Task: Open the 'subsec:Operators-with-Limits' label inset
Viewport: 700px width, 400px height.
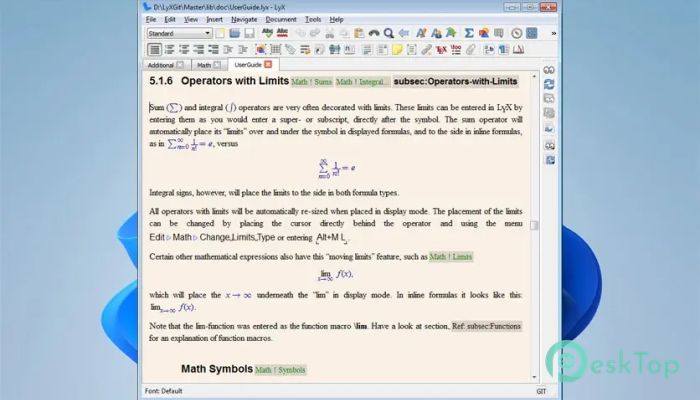Action: [455, 82]
